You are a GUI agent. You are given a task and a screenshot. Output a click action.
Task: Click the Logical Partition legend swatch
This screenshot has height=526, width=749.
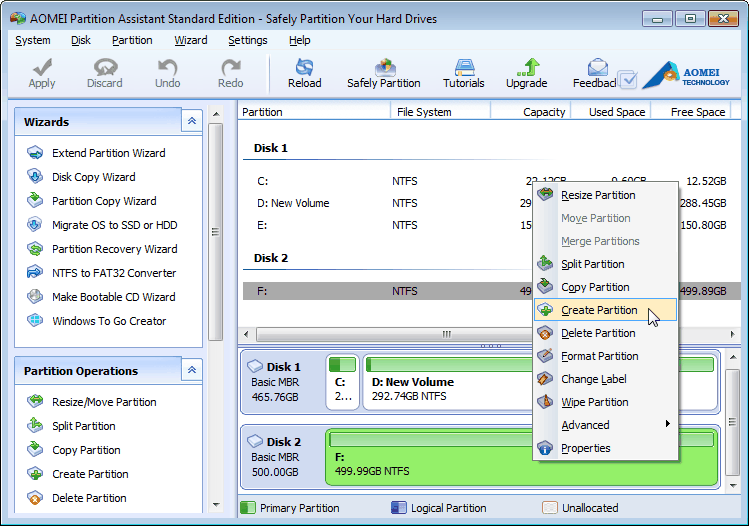click(x=398, y=507)
